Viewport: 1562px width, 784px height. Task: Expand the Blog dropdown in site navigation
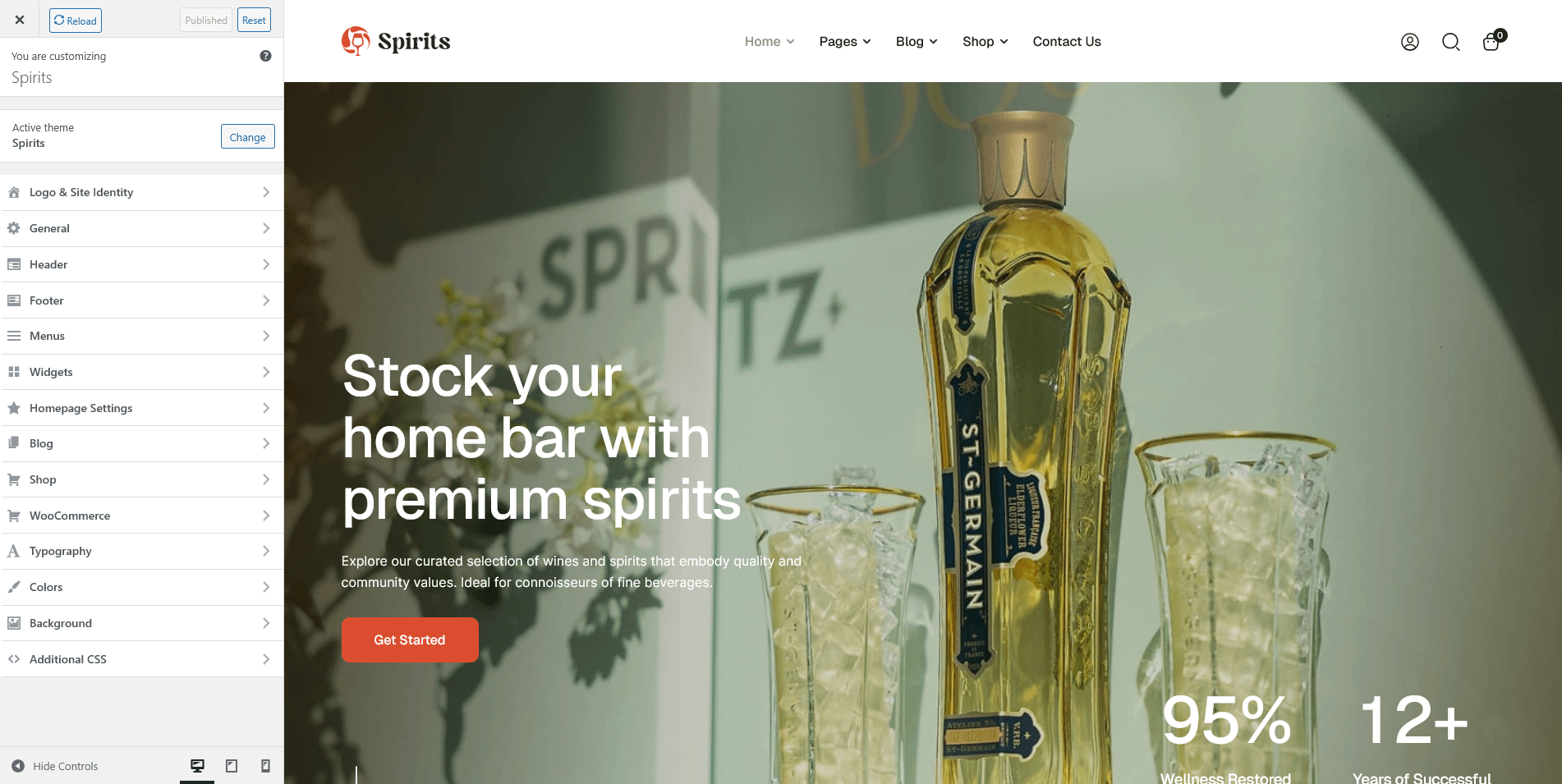pyautogui.click(x=917, y=42)
